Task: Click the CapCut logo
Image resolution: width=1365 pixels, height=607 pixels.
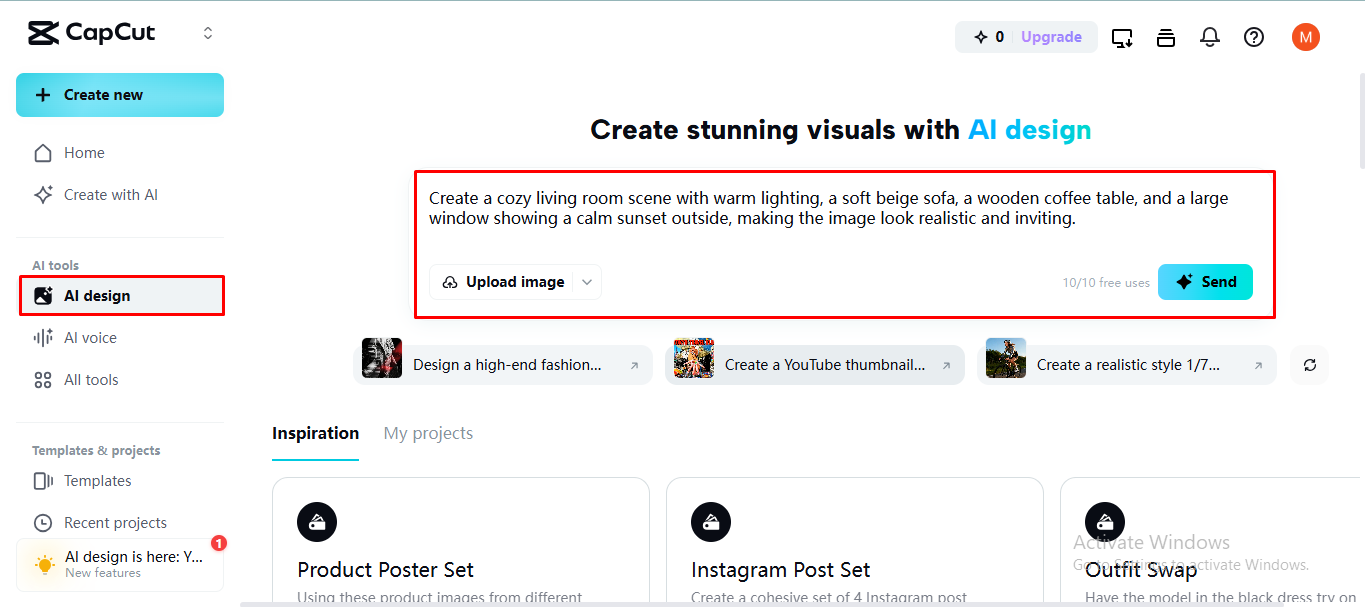Action: [x=92, y=33]
